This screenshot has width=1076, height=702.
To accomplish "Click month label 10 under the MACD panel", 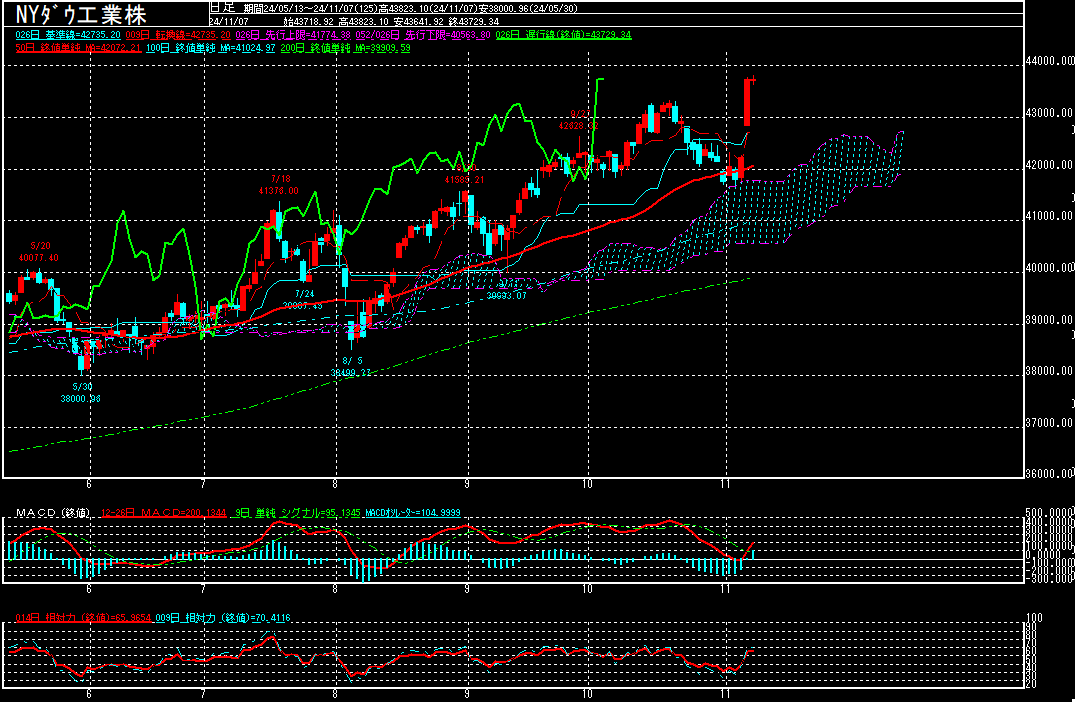I will [x=588, y=589].
